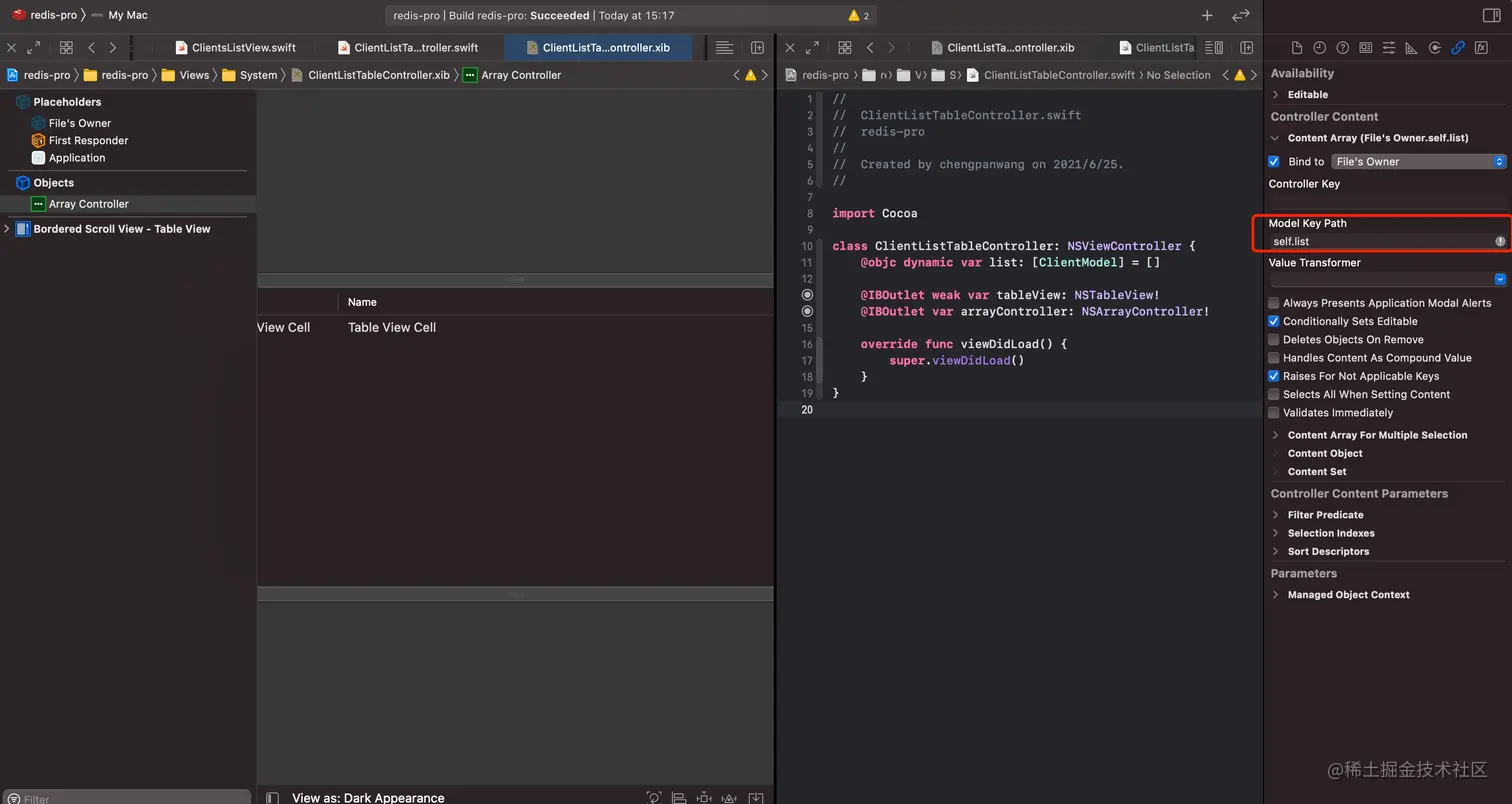This screenshot has height=804, width=1512.
Task: Open the Bind to File's Owner dropdown
Action: [1418, 161]
